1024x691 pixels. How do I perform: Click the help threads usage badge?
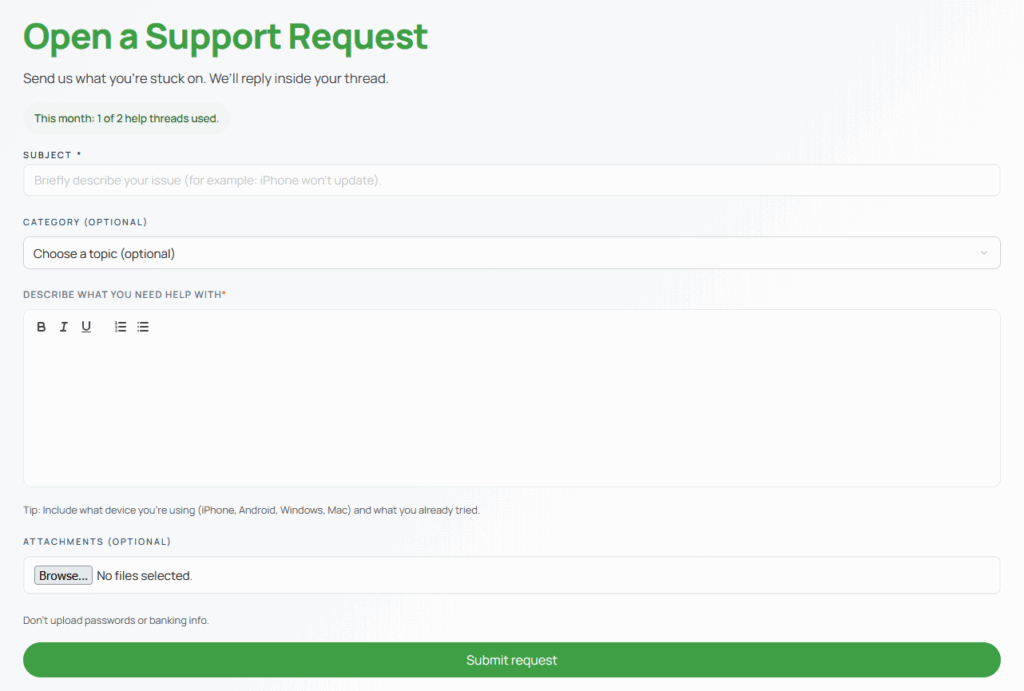[125, 118]
